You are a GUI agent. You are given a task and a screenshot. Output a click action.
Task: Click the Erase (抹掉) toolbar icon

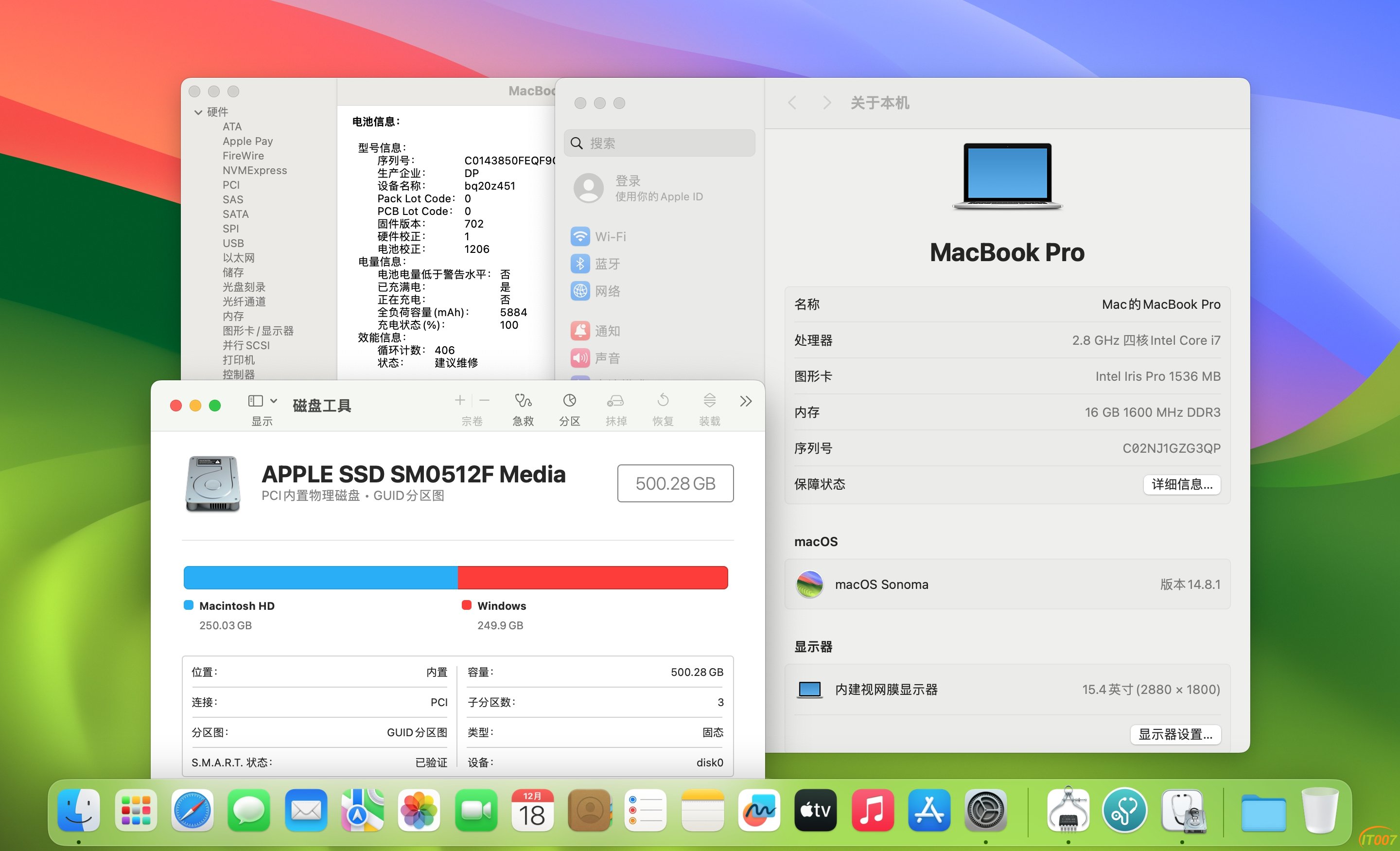[x=615, y=401]
